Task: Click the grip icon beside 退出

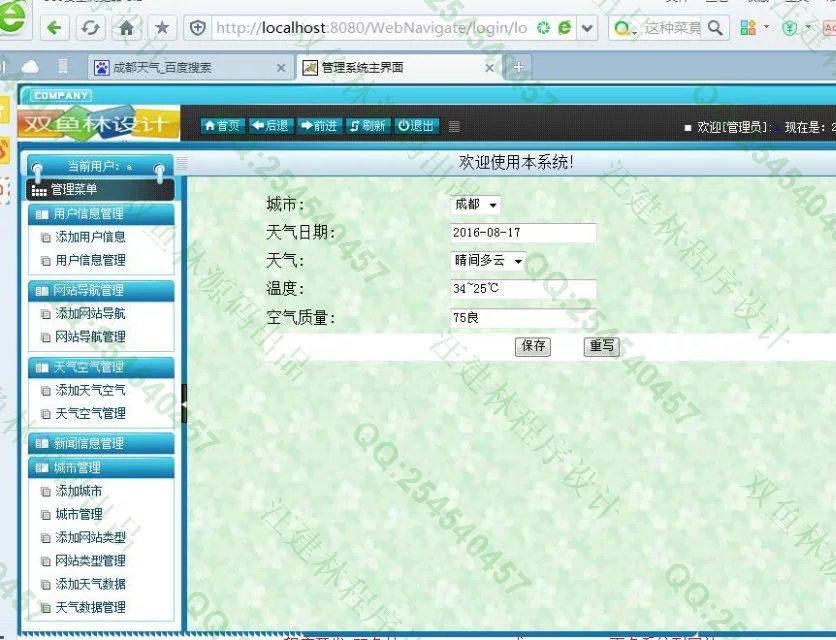Action: [x=454, y=126]
